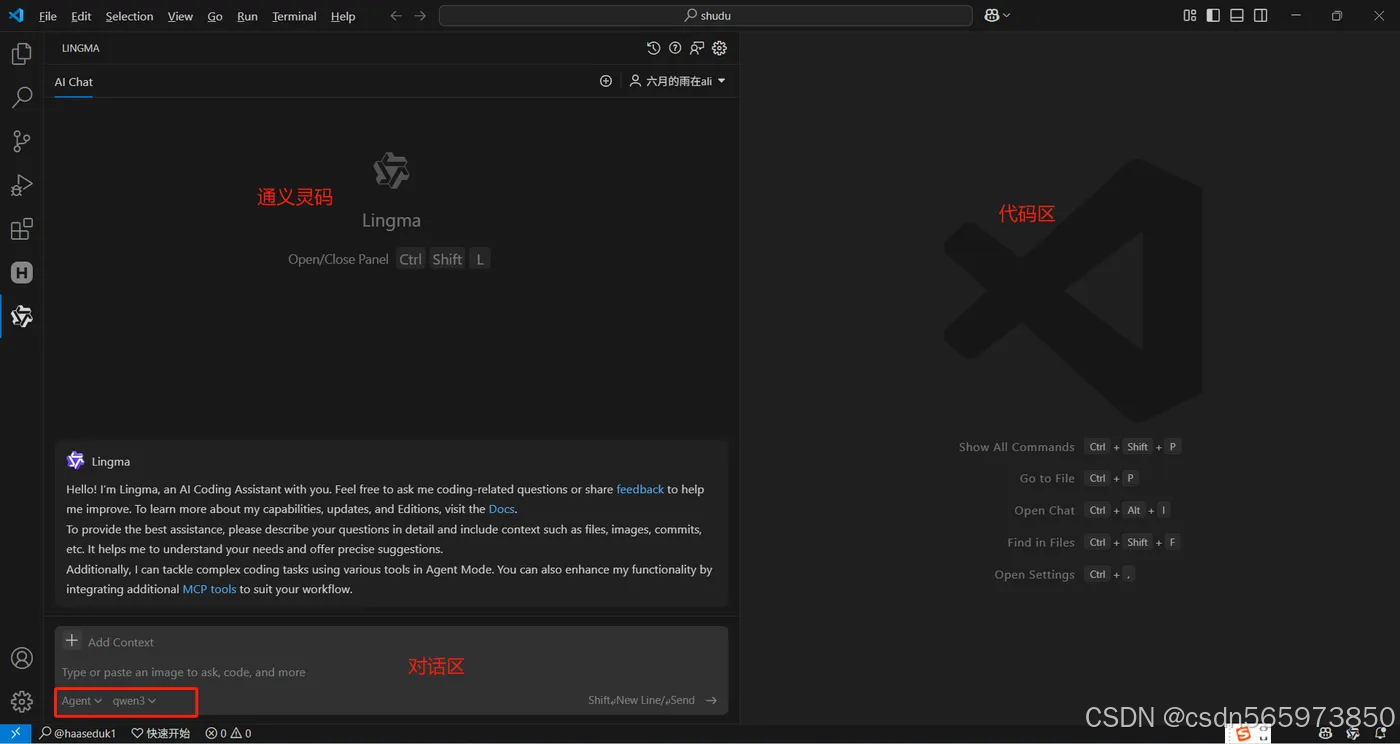Open the Terminal menu

click(x=294, y=16)
